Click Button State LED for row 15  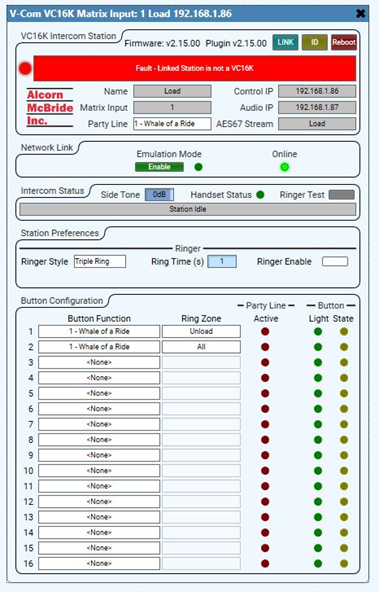(344, 548)
